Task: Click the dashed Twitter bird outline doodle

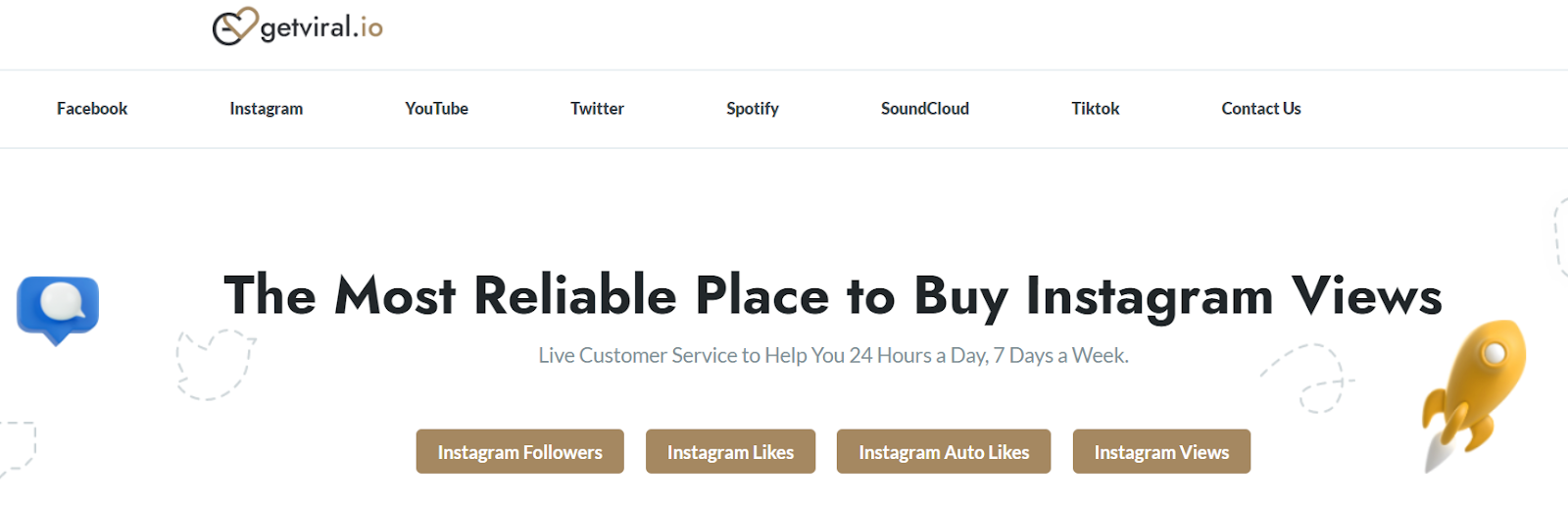Action: click(215, 365)
